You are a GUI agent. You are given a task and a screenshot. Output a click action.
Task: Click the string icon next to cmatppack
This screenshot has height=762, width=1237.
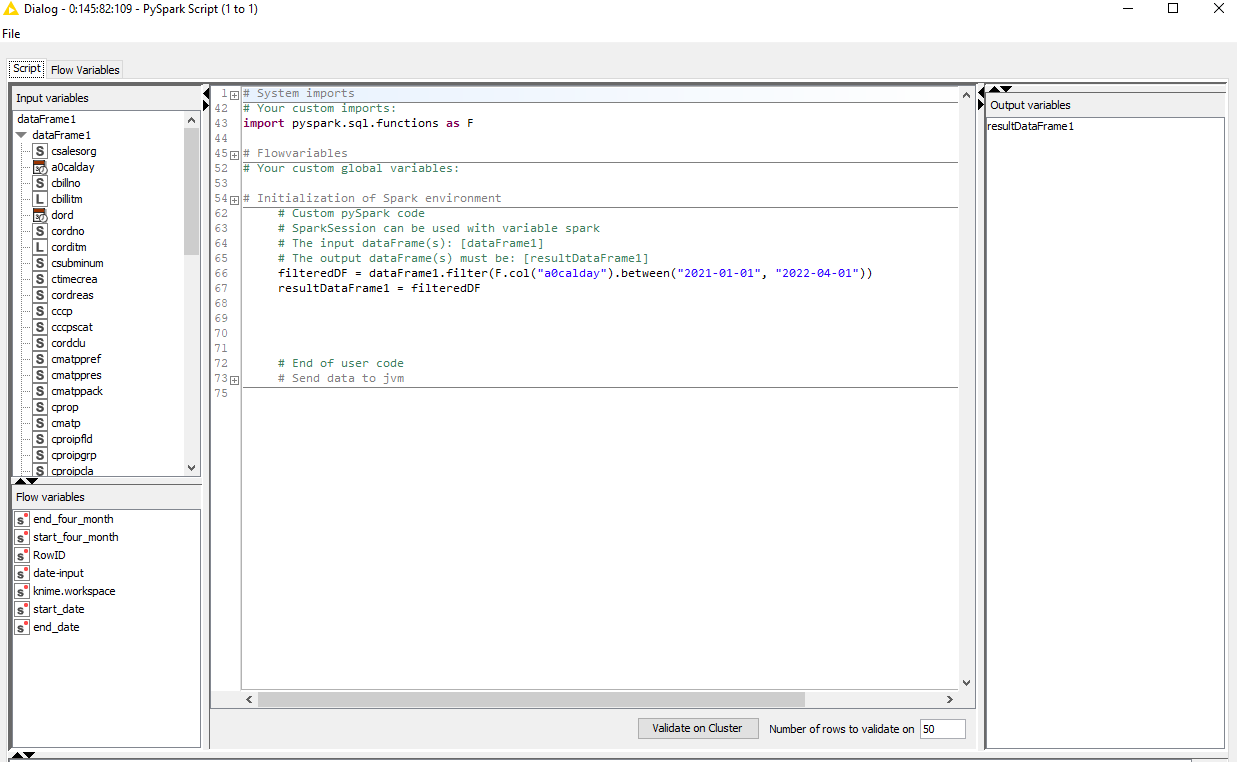[40, 391]
